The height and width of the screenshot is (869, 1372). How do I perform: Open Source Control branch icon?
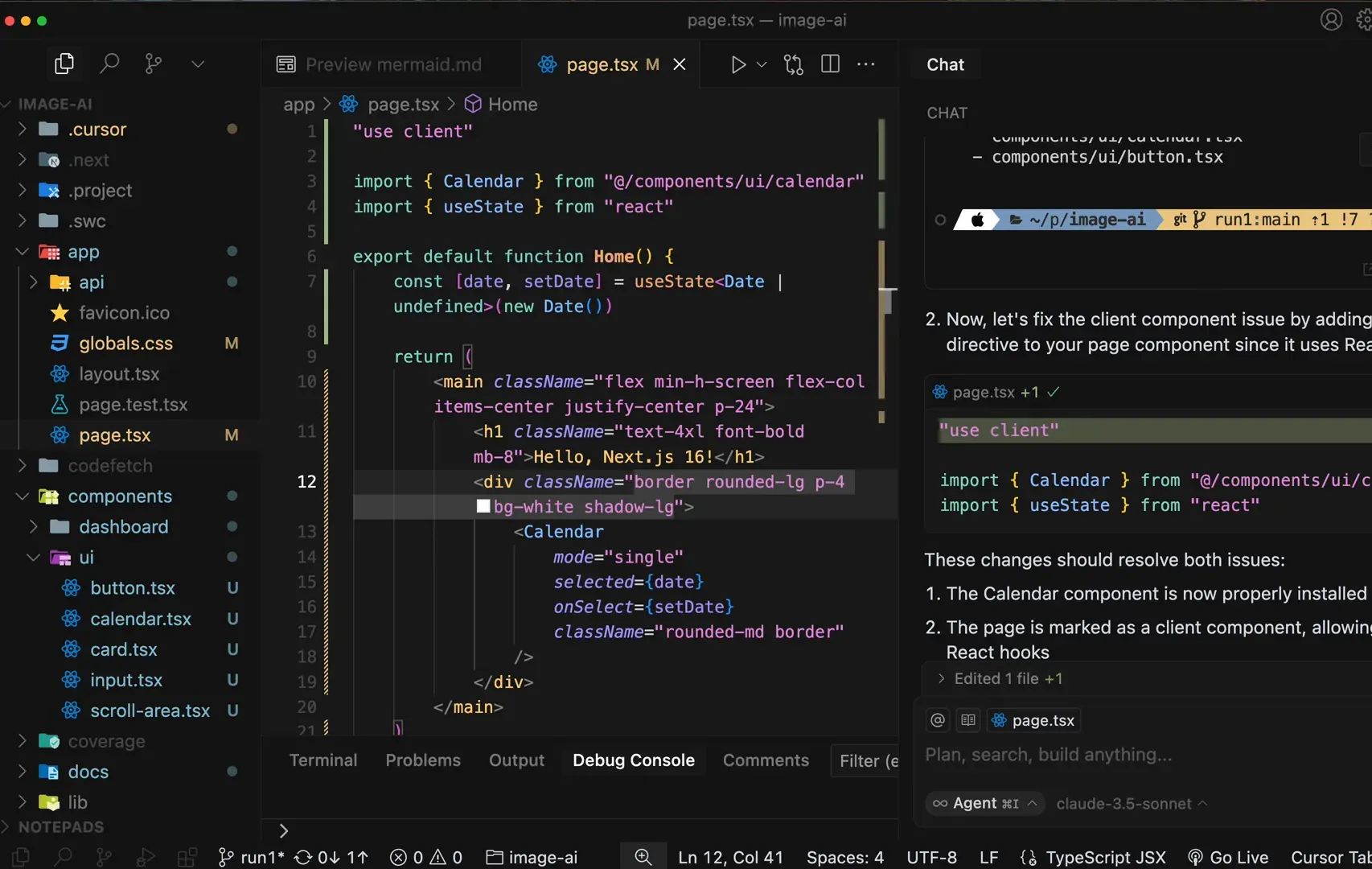click(x=153, y=64)
